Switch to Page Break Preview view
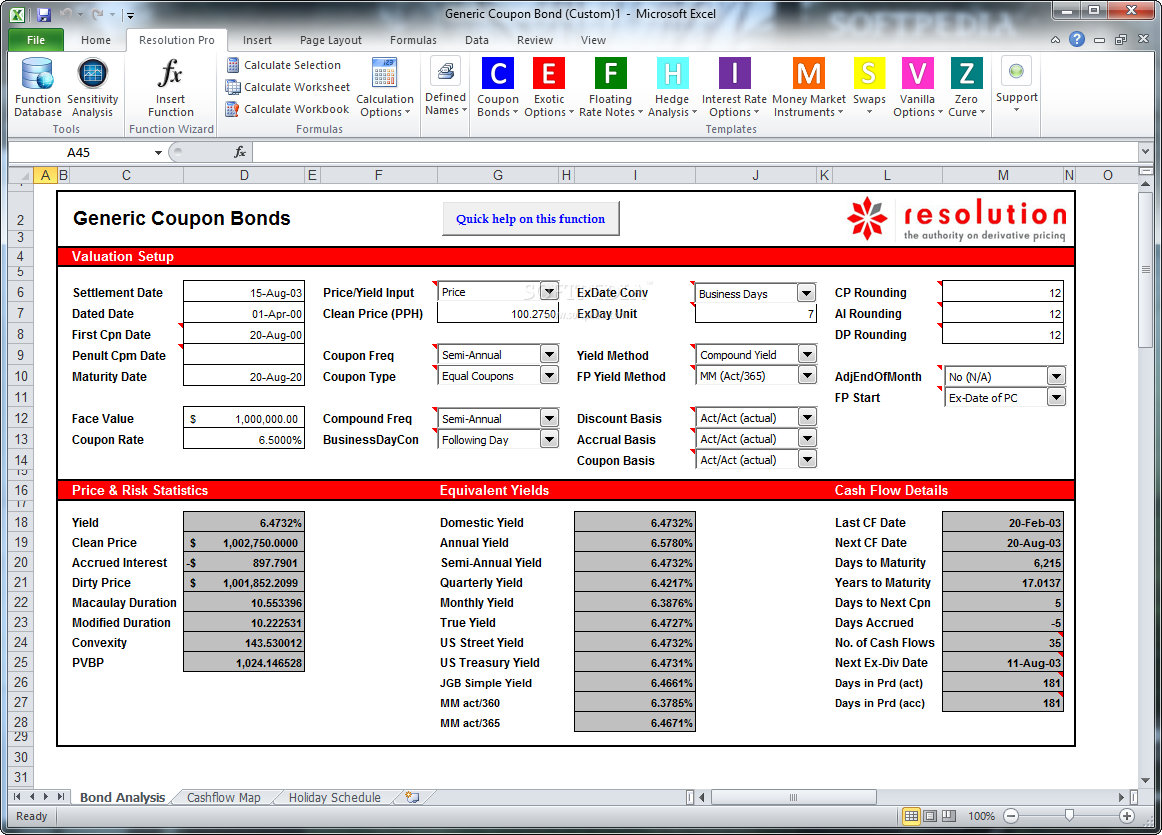 click(x=949, y=816)
